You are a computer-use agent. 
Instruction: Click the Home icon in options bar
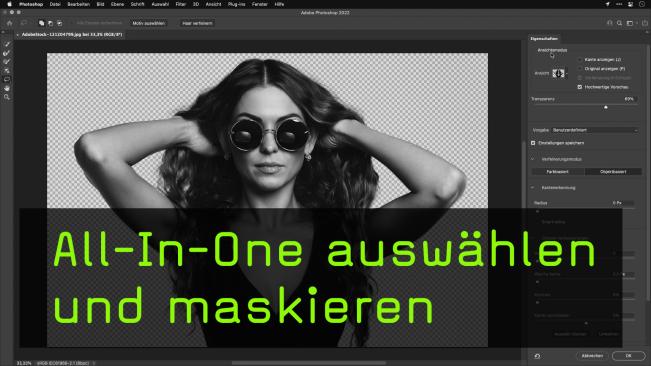[x=10, y=23]
